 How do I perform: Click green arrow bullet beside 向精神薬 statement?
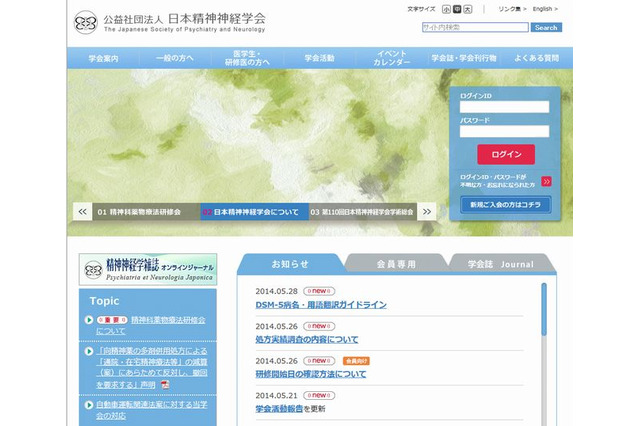click(x=89, y=351)
